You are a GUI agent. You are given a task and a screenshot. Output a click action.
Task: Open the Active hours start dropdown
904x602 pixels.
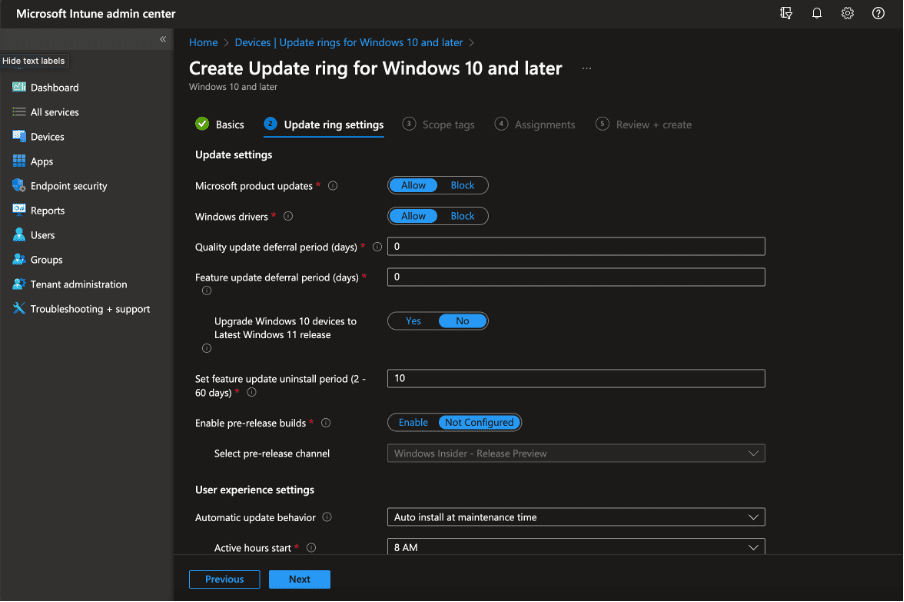click(x=576, y=547)
